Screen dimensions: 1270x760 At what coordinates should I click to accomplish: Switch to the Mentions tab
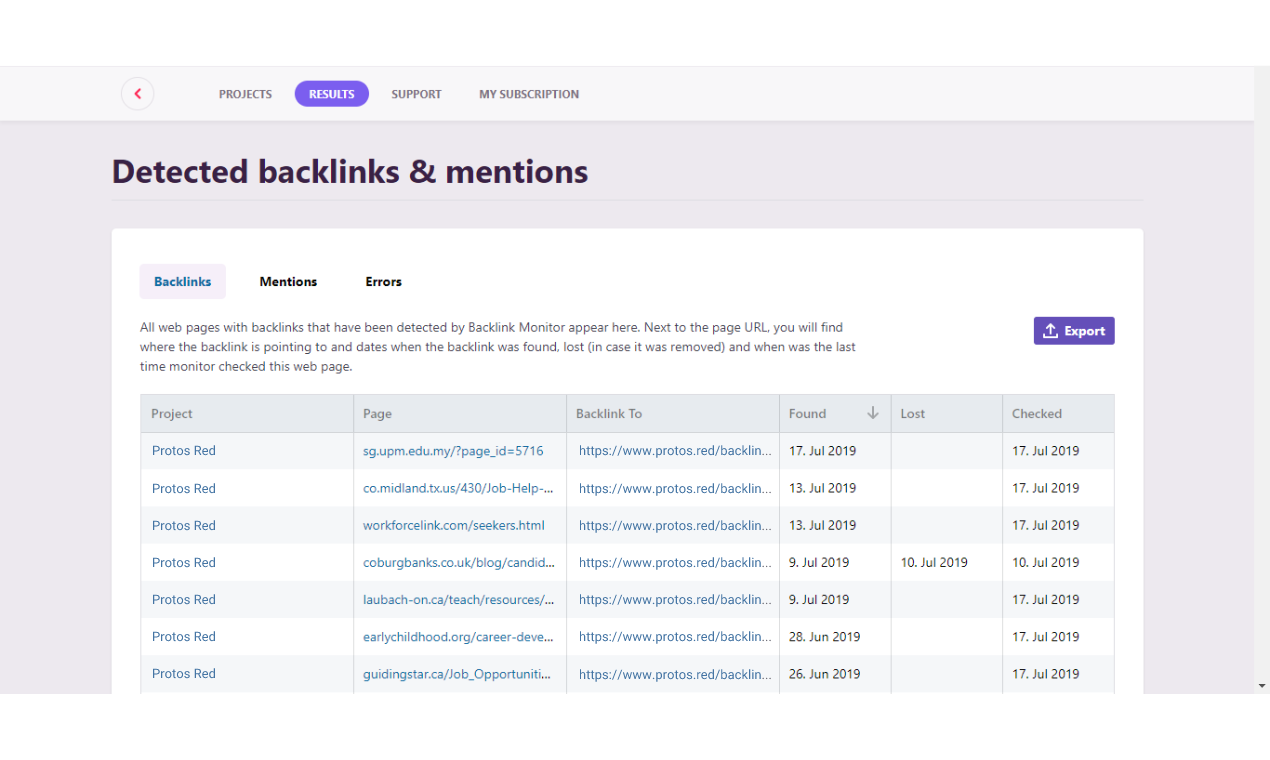[x=288, y=281]
